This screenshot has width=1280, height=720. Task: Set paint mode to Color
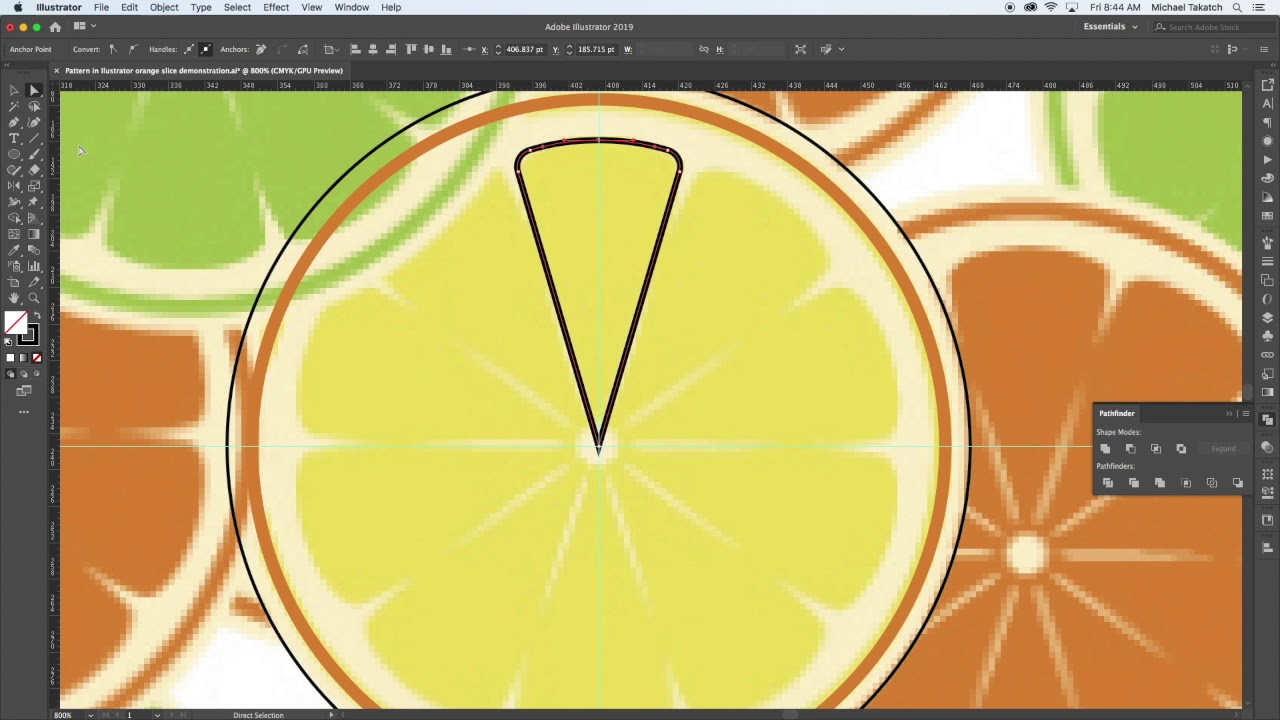tap(10, 358)
